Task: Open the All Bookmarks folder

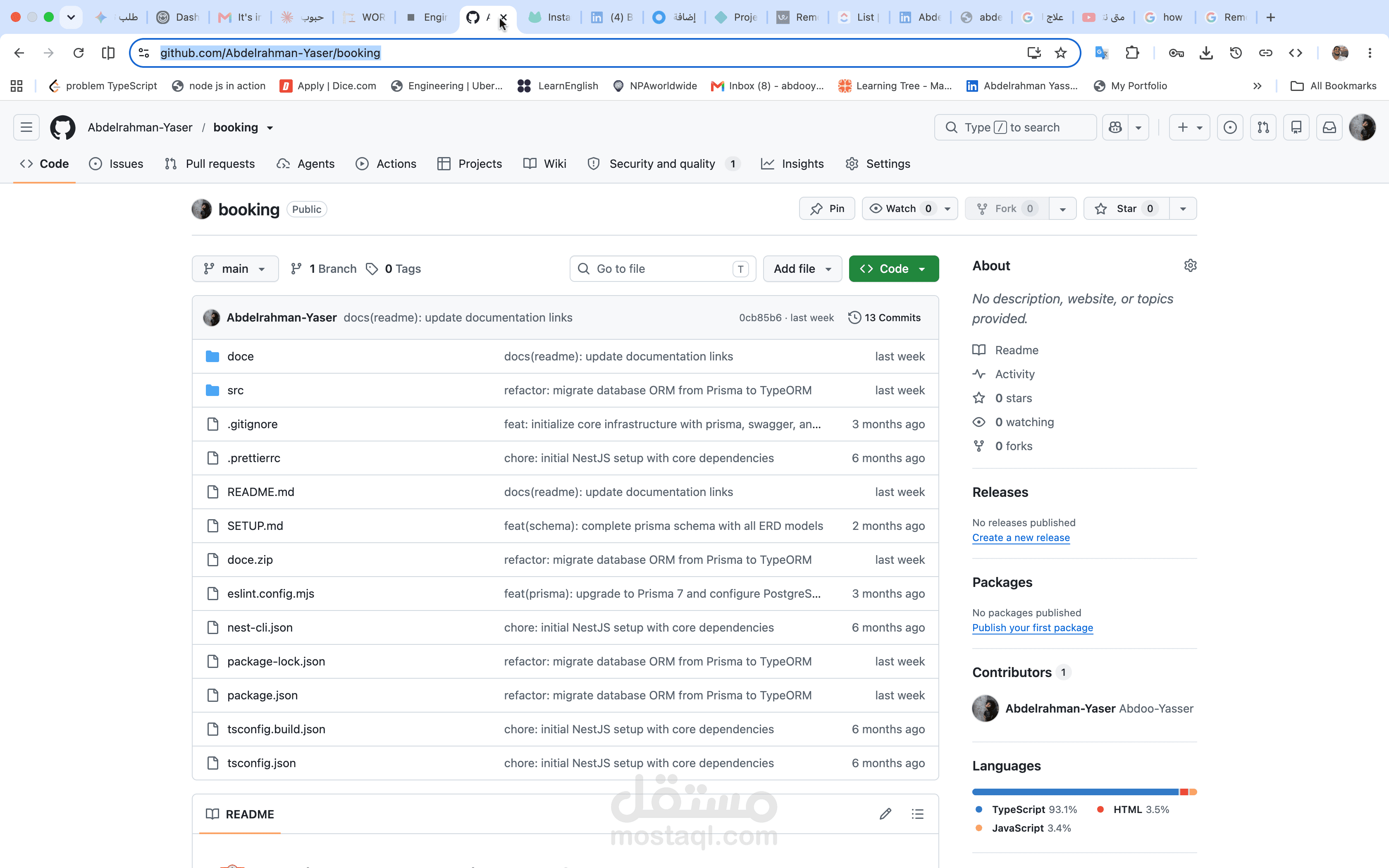Action: [1333, 86]
